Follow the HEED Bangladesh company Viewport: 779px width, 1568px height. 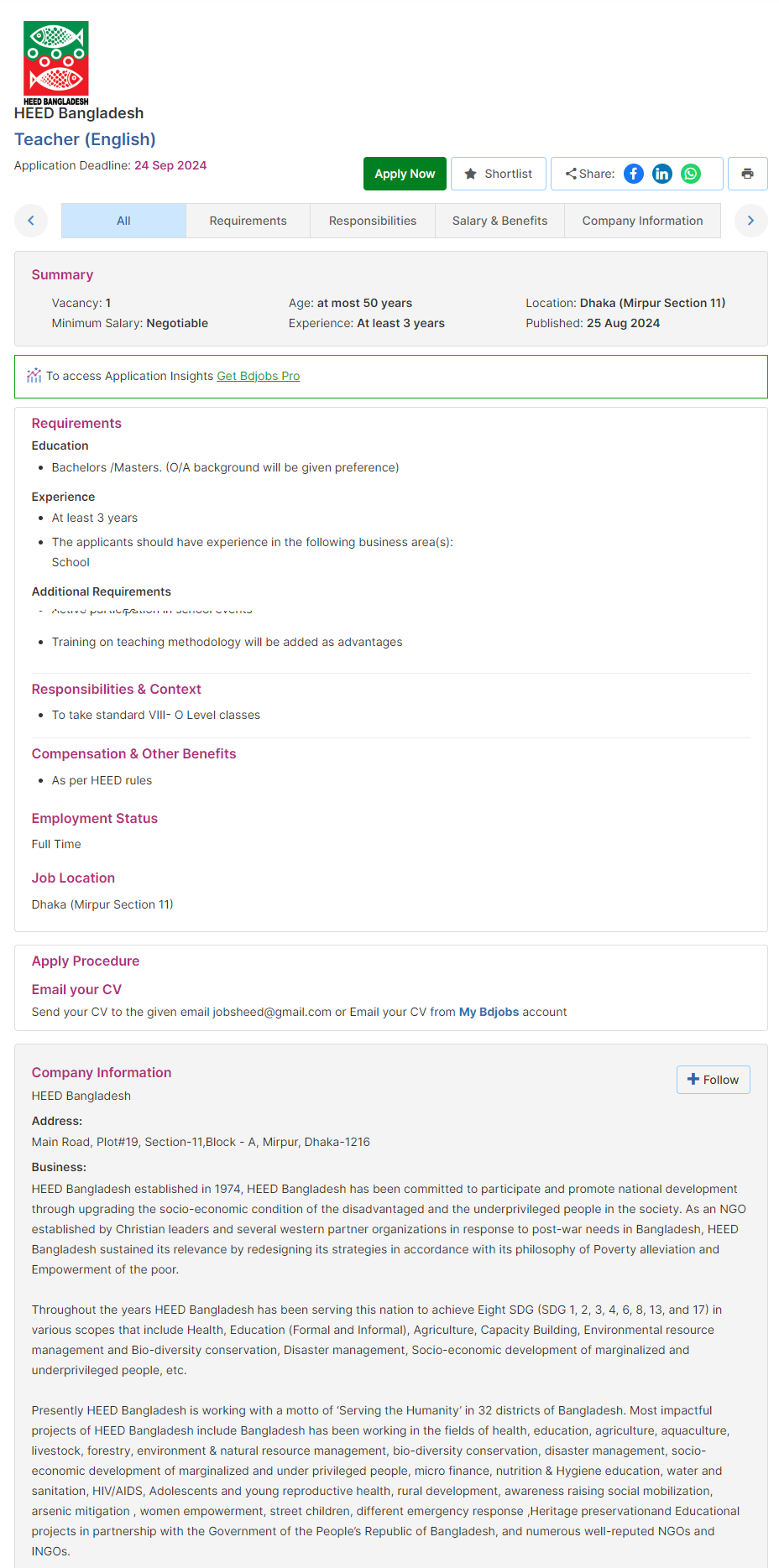713,1080
